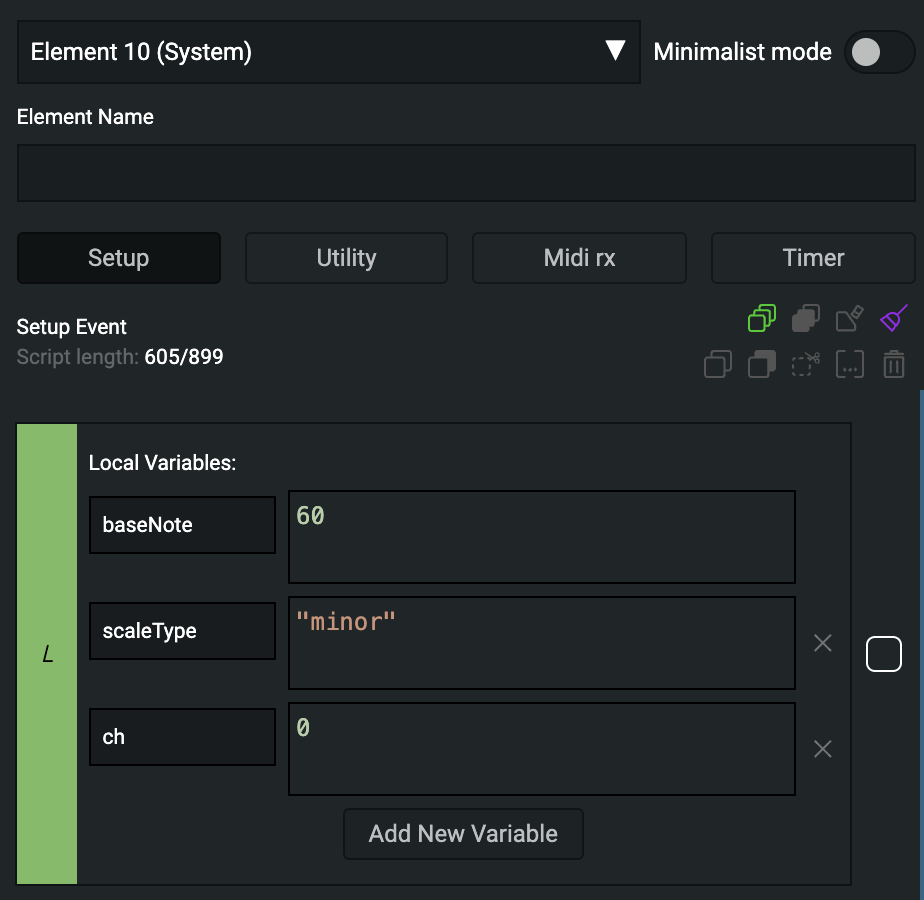Click the gray overwrite-all stacked squares icon
This screenshot has height=900, width=924.
[806, 318]
